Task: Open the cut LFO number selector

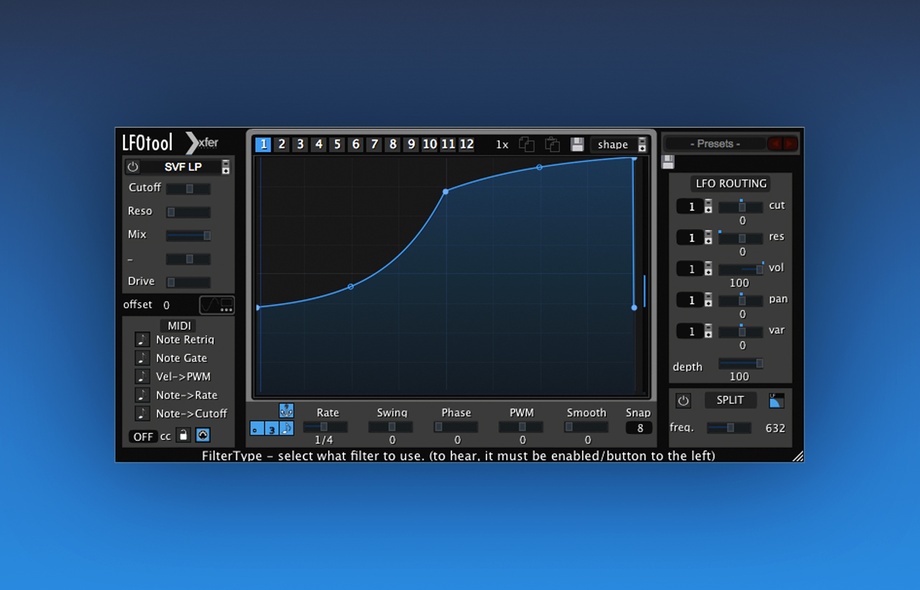Action: click(x=695, y=206)
